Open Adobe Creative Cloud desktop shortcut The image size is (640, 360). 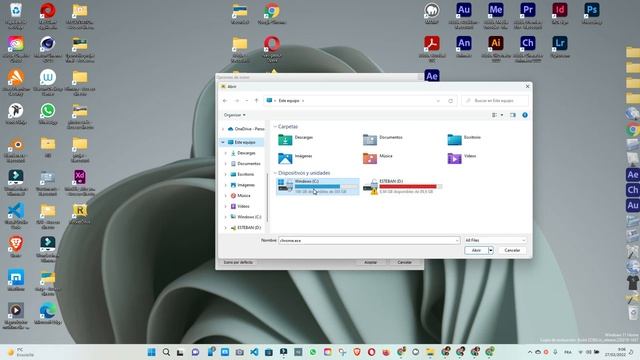[x=16, y=49]
